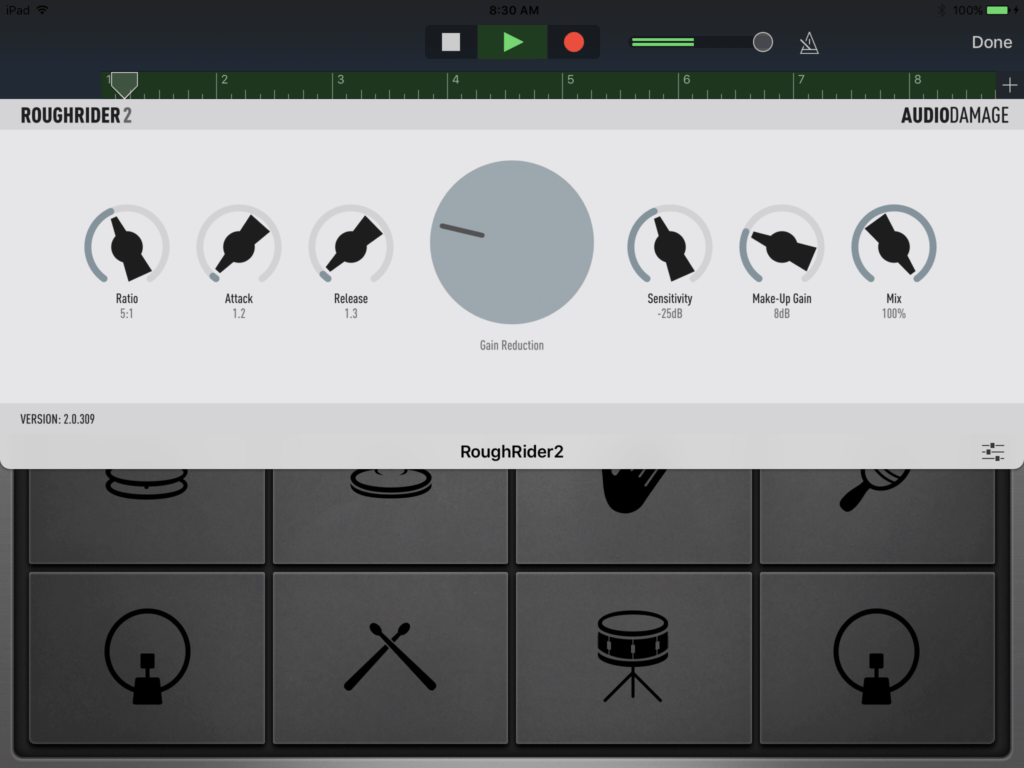Start playback with the green play button
This screenshot has width=1024, height=768.
click(x=512, y=42)
